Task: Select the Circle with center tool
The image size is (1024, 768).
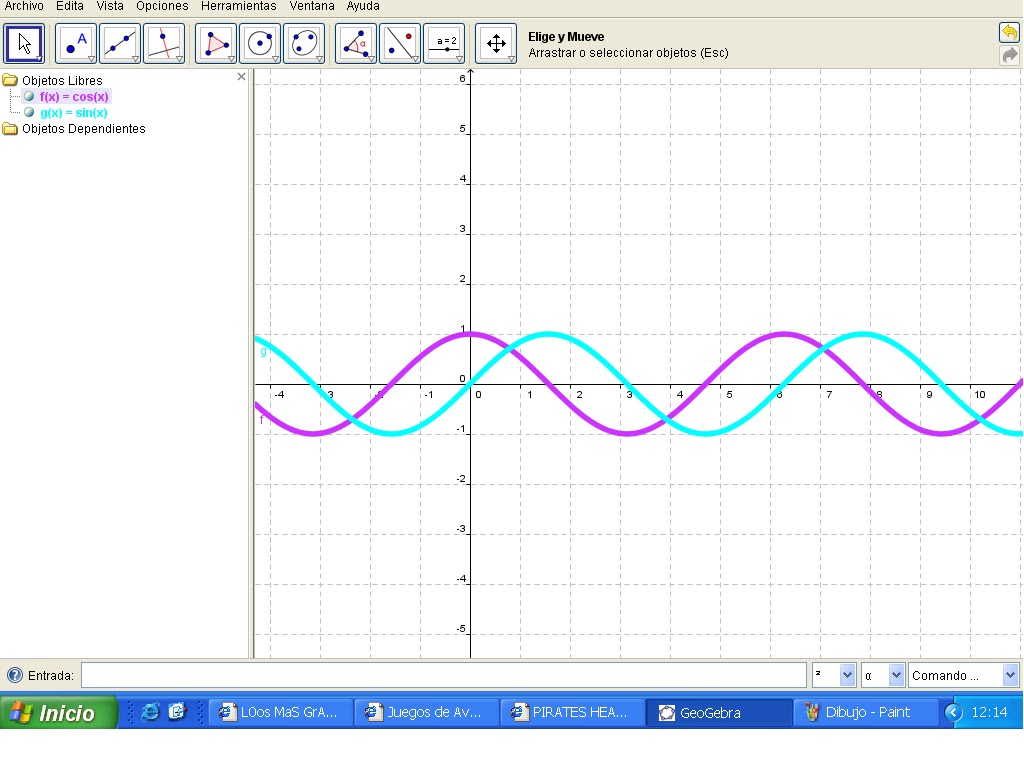Action: [260, 44]
